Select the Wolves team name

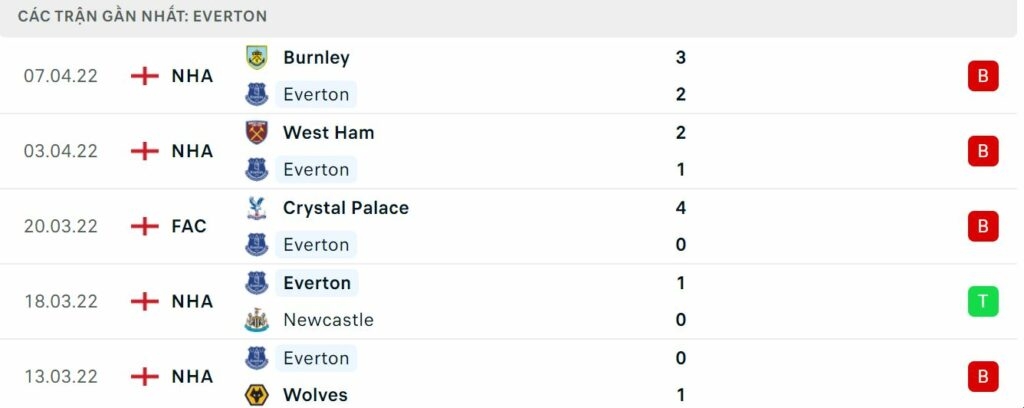pos(315,395)
